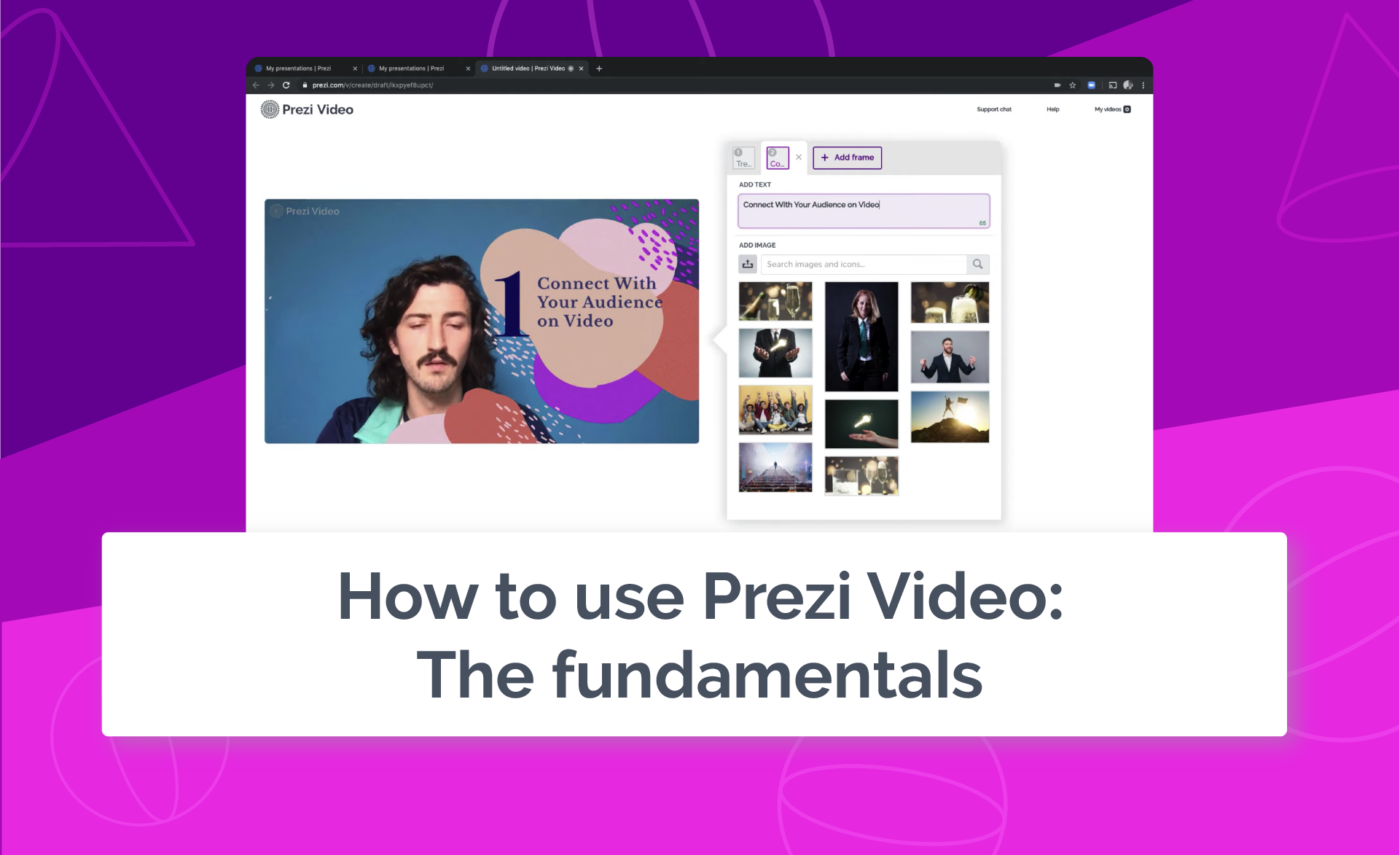Select the businesswoman portrait image thumbnail
The height and width of the screenshot is (855, 1400).
tap(861, 336)
